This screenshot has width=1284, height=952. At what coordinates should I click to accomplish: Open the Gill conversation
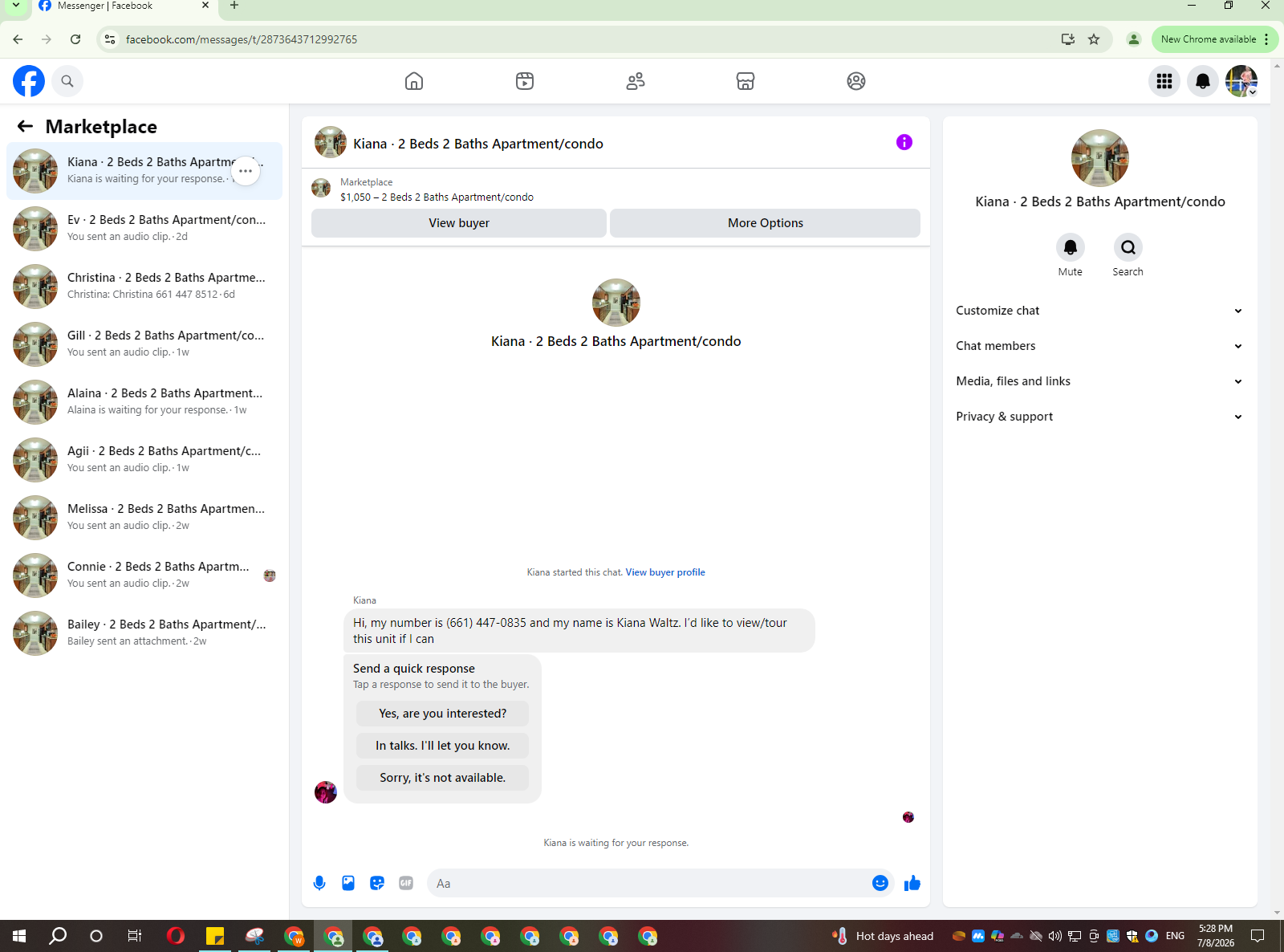point(144,344)
